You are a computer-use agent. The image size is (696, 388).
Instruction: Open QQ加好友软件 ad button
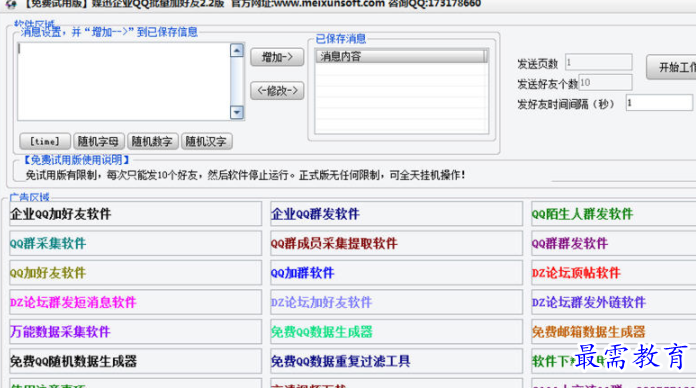(135, 273)
